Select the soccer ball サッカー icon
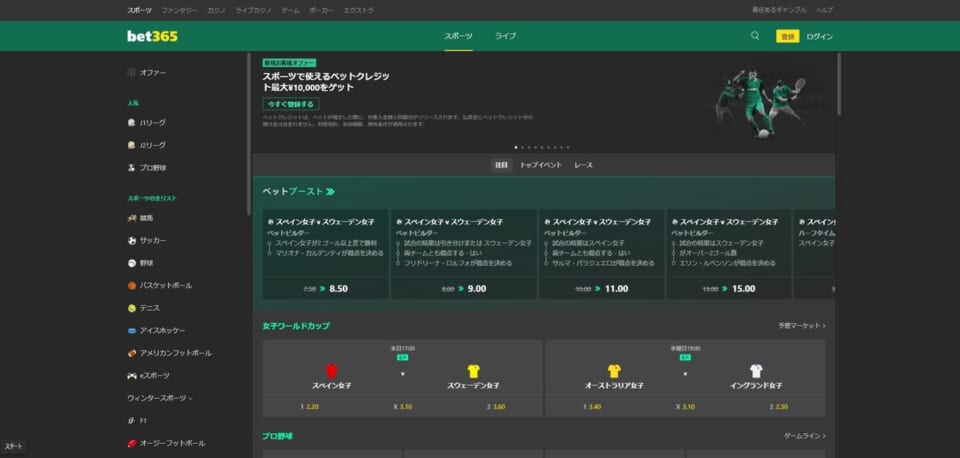 pyautogui.click(x=131, y=241)
